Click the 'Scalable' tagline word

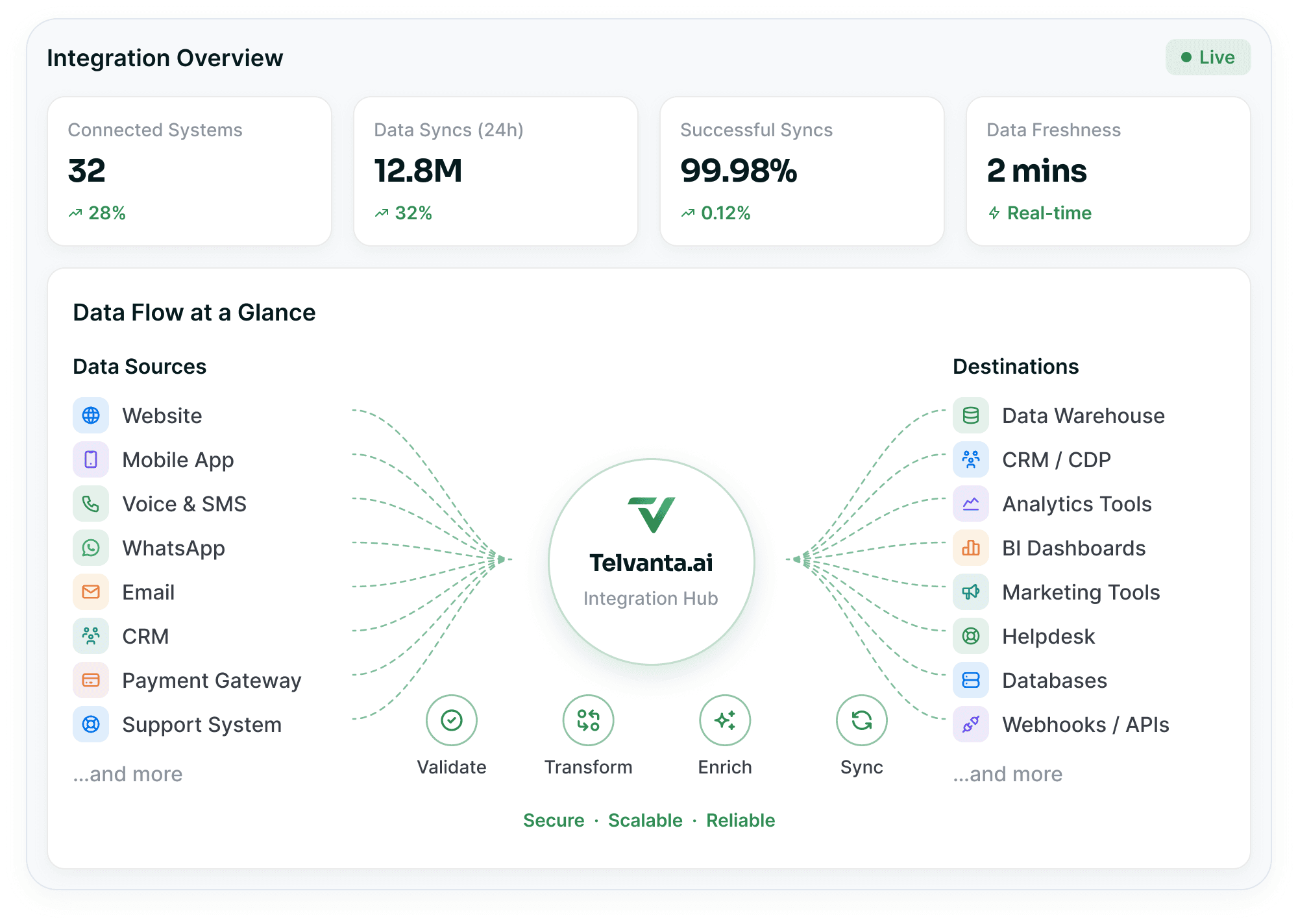click(x=645, y=820)
